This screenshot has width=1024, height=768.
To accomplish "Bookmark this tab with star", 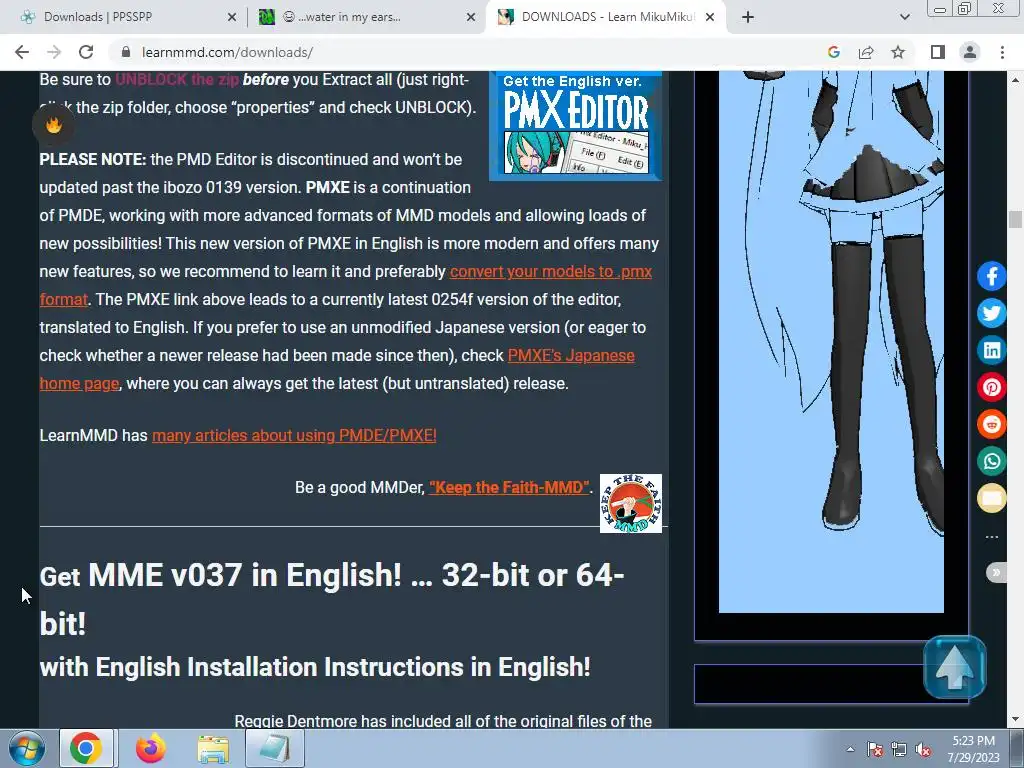I will pyautogui.click(x=898, y=52).
